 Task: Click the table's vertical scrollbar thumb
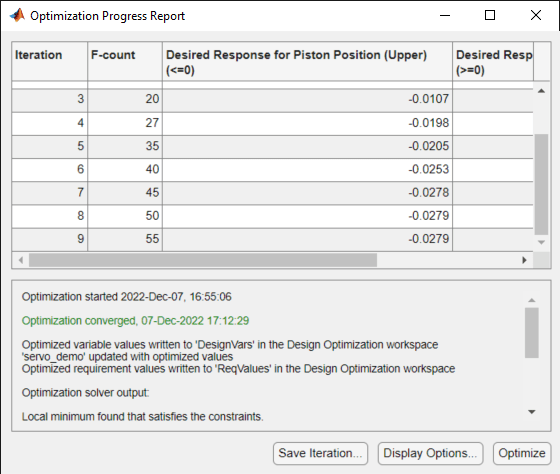541,184
